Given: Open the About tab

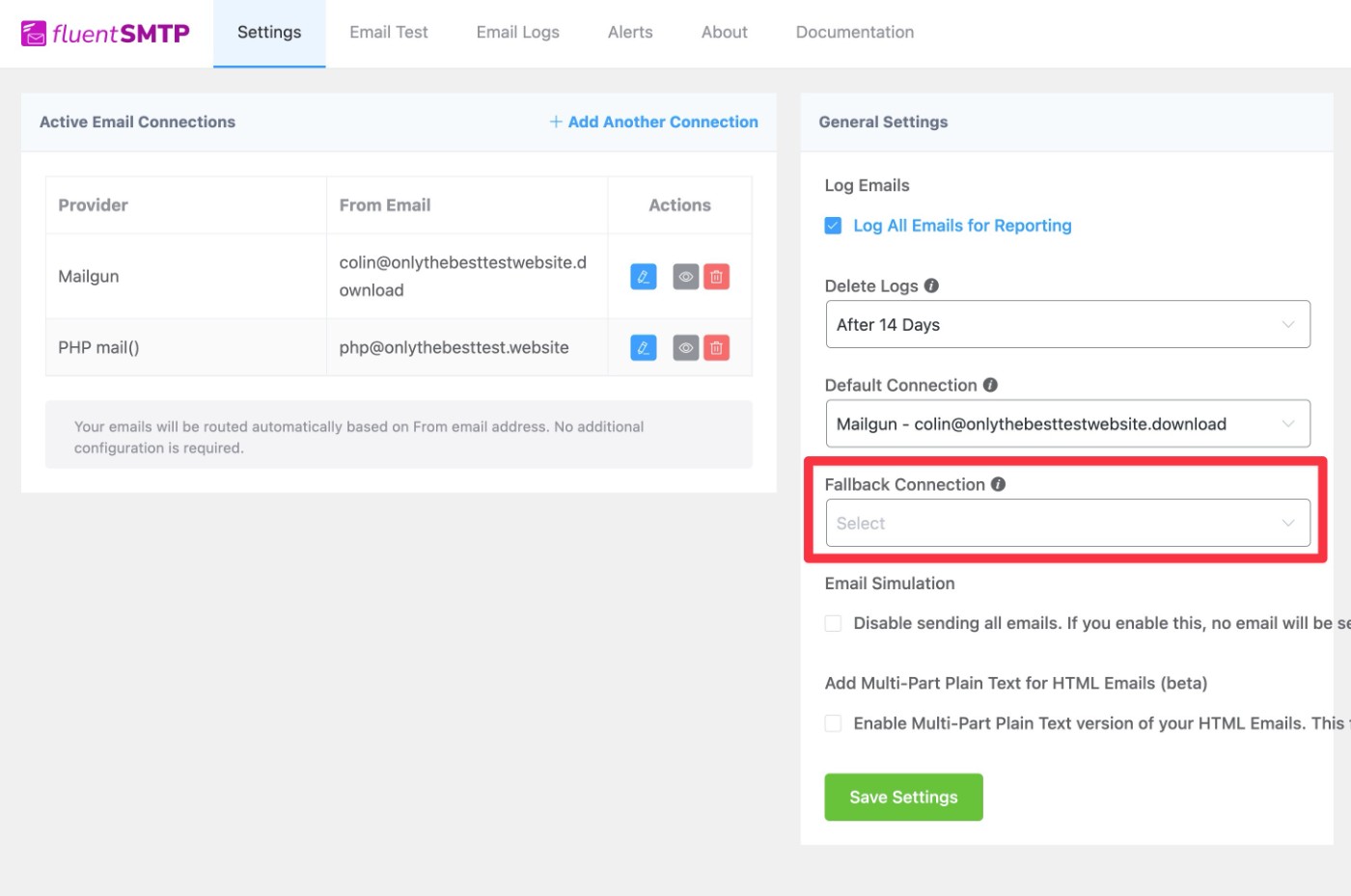Looking at the screenshot, I should click(x=725, y=33).
